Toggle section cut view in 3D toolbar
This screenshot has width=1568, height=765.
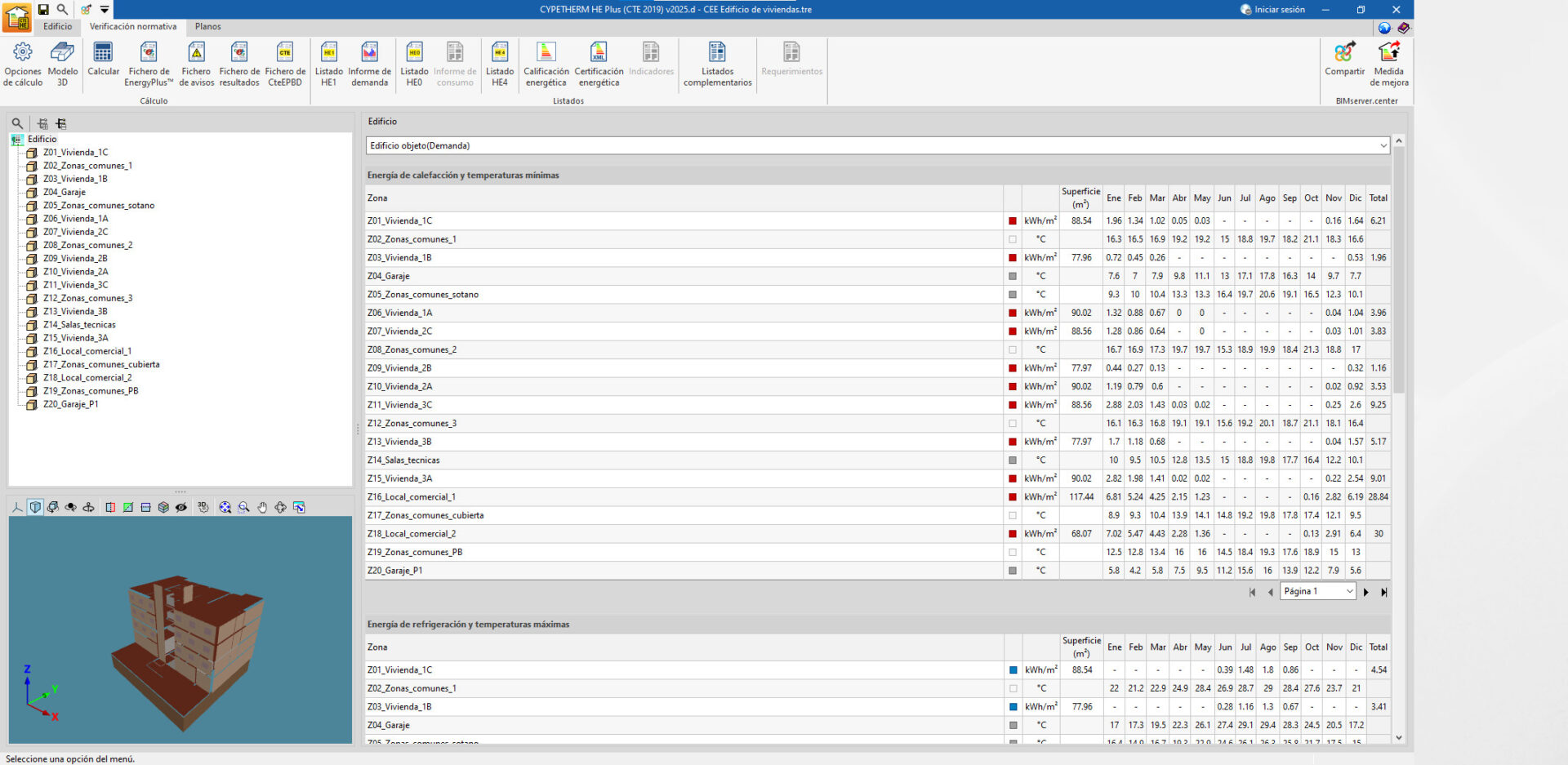(110, 508)
